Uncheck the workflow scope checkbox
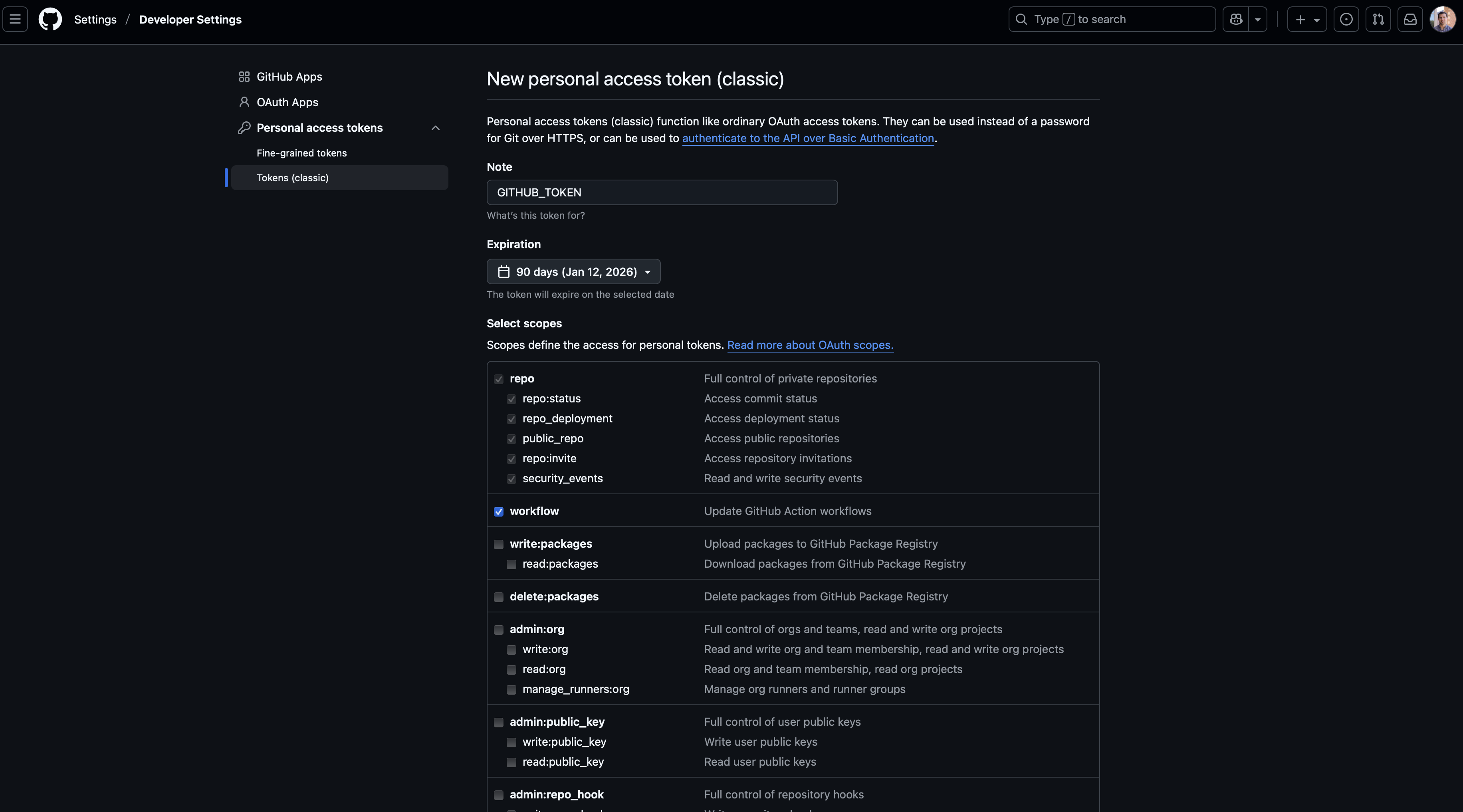 (499, 512)
